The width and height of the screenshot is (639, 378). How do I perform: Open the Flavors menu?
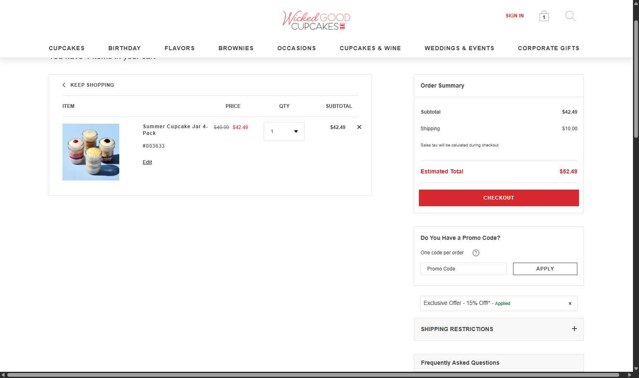tap(180, 48)
